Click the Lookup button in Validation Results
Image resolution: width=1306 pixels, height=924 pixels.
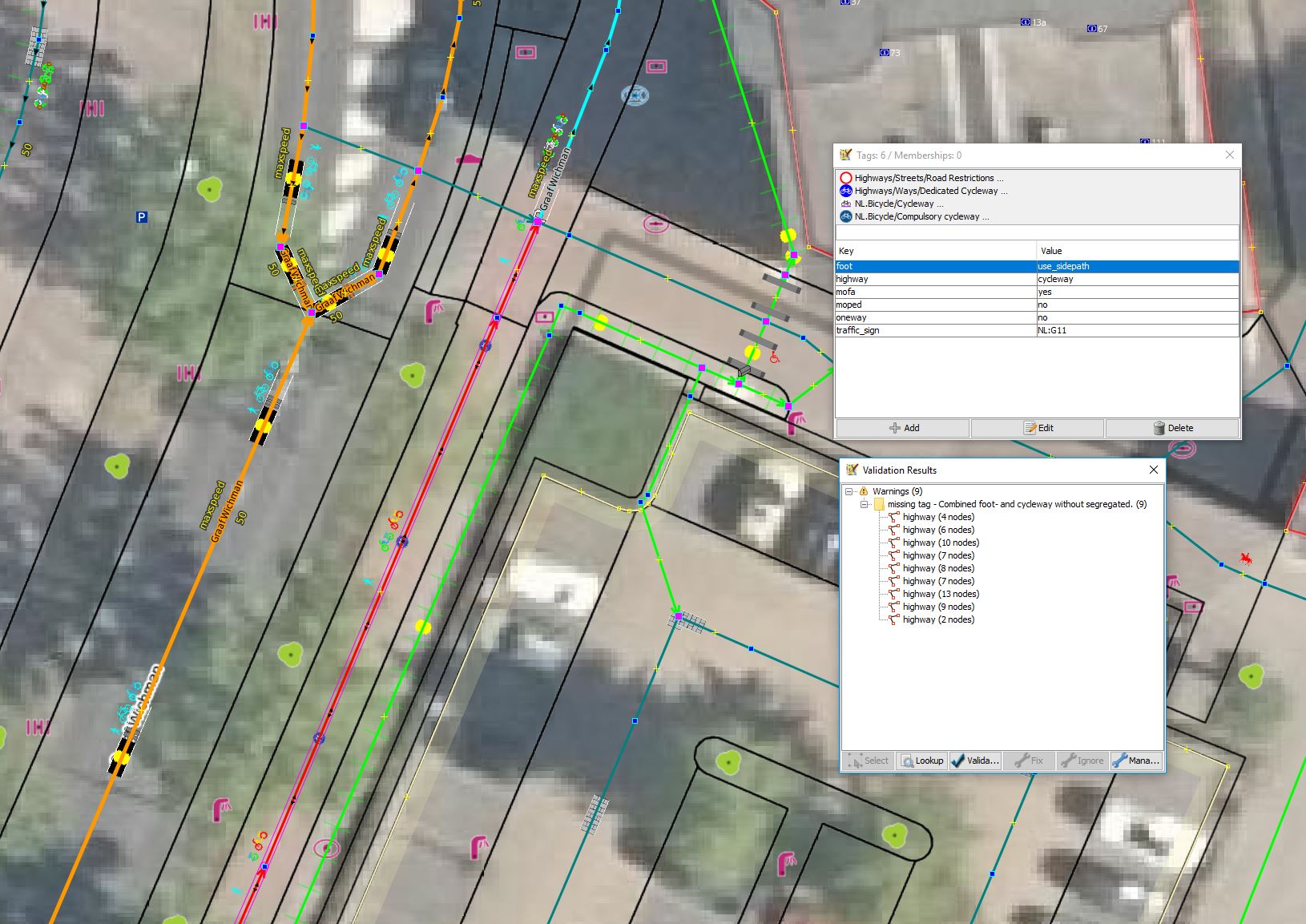tap(921, 761)
